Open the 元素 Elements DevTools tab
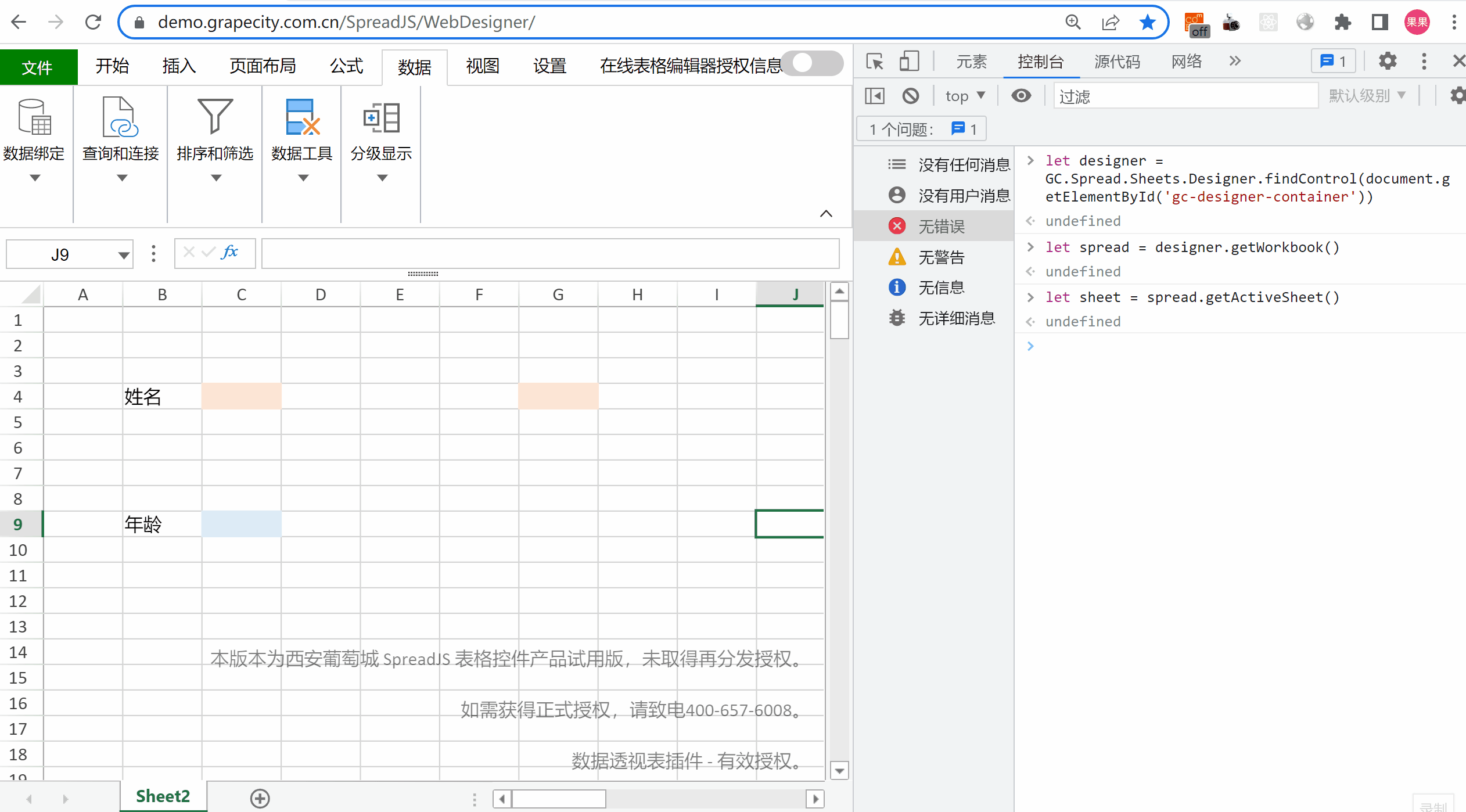Viewport: 1466px width, 812px height. click(x=971, y=61)
